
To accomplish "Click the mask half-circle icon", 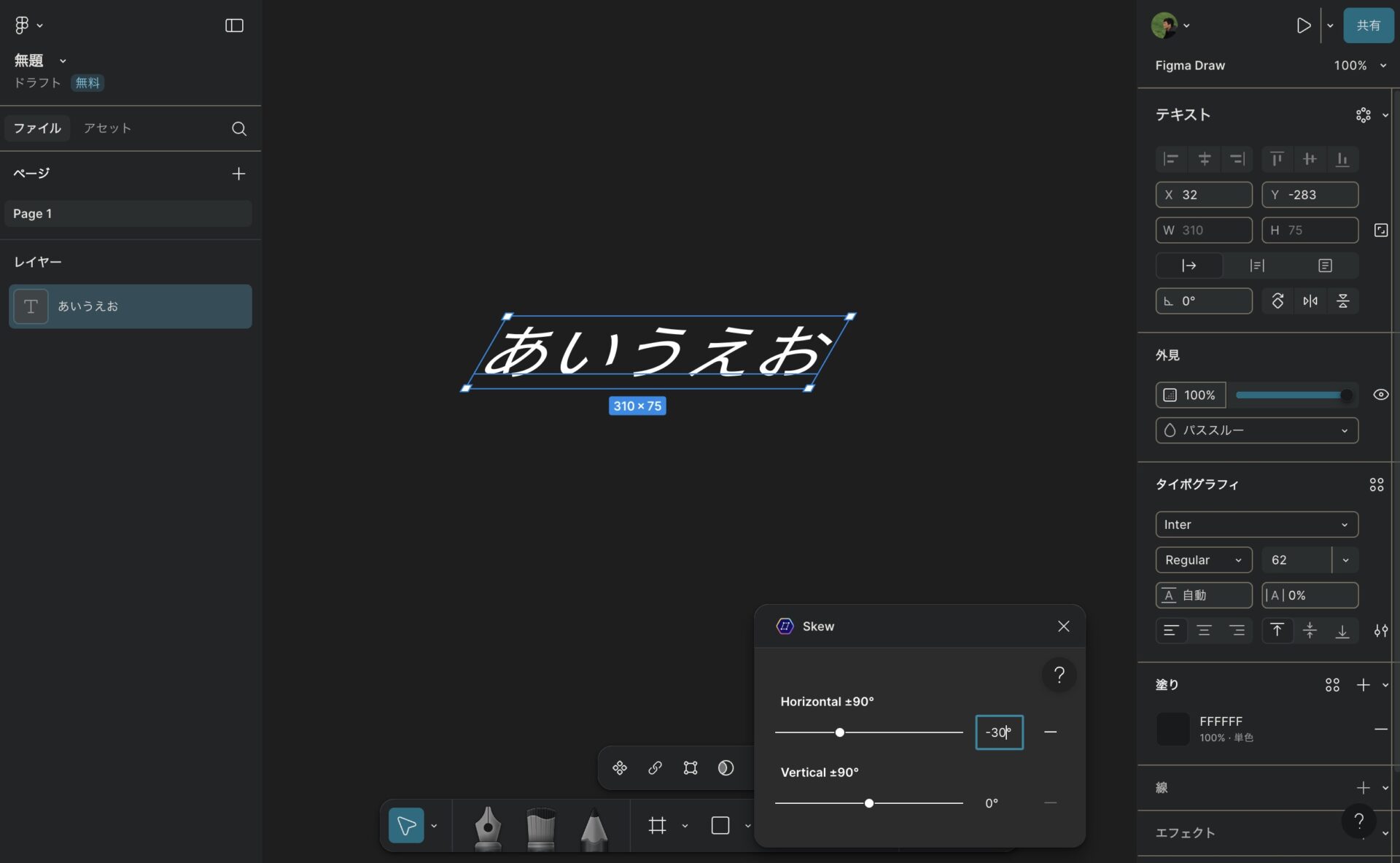I will coord(726,768).
